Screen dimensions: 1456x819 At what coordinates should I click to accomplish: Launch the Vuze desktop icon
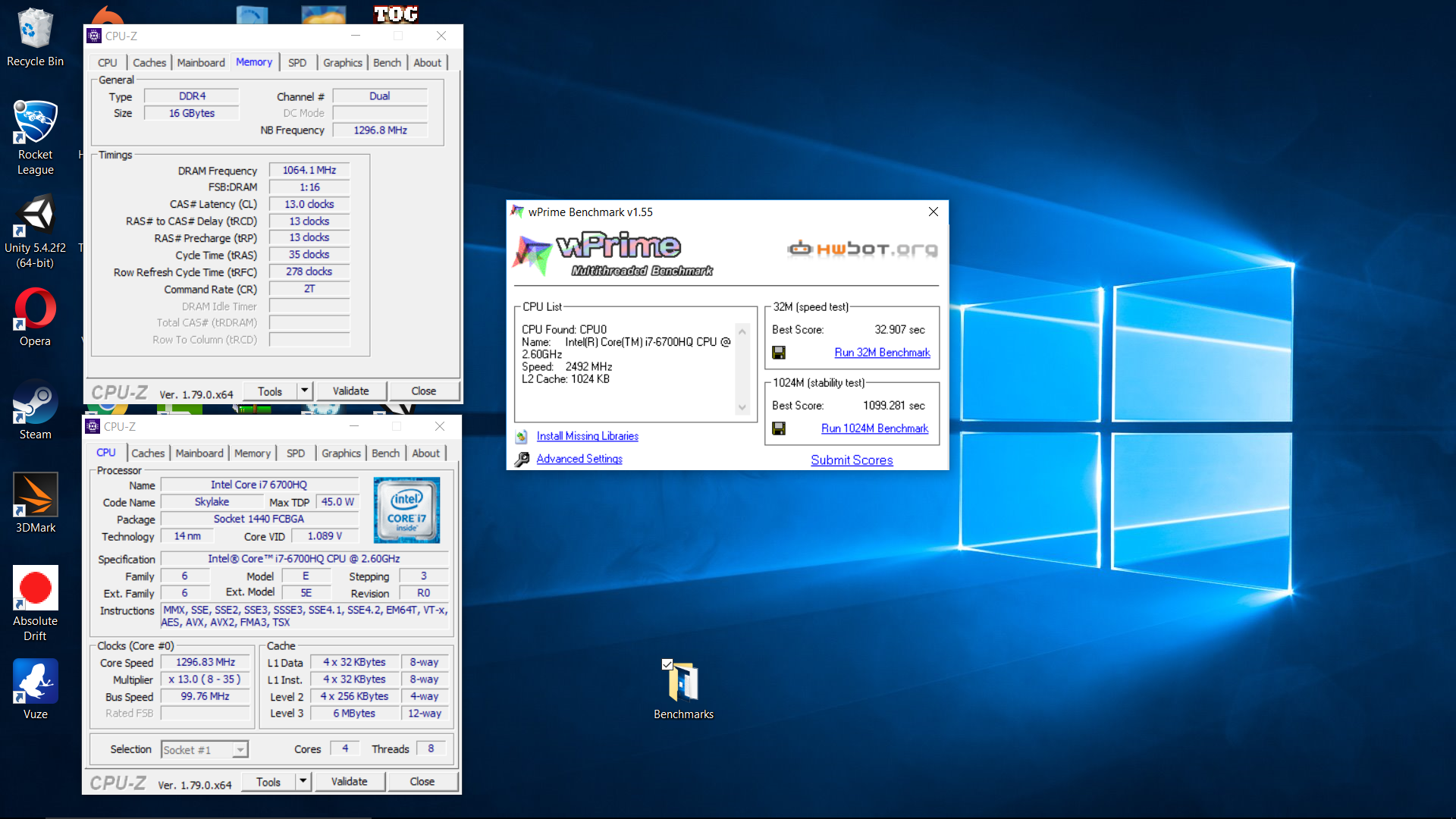(x=35, y=690)
